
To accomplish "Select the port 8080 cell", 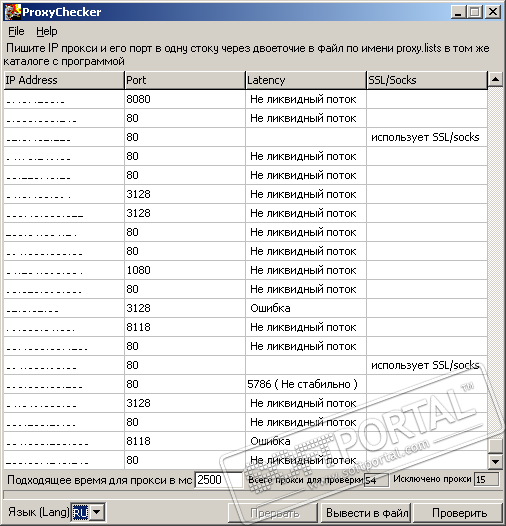I will [185, 99].
